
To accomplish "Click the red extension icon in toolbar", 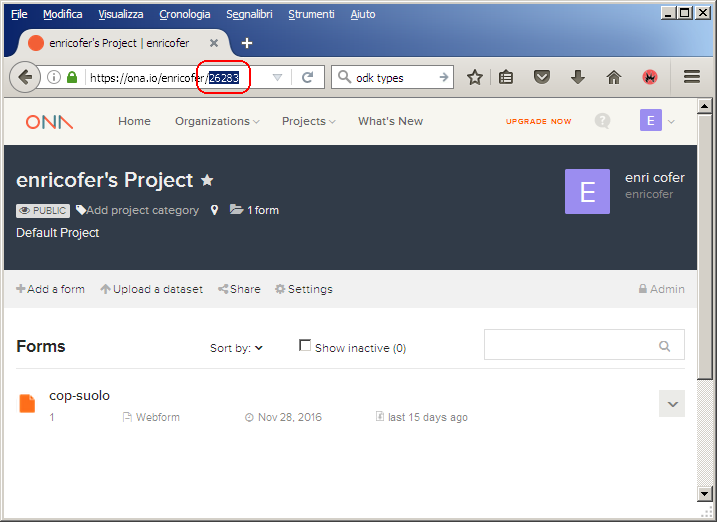I will click(650, 77).
